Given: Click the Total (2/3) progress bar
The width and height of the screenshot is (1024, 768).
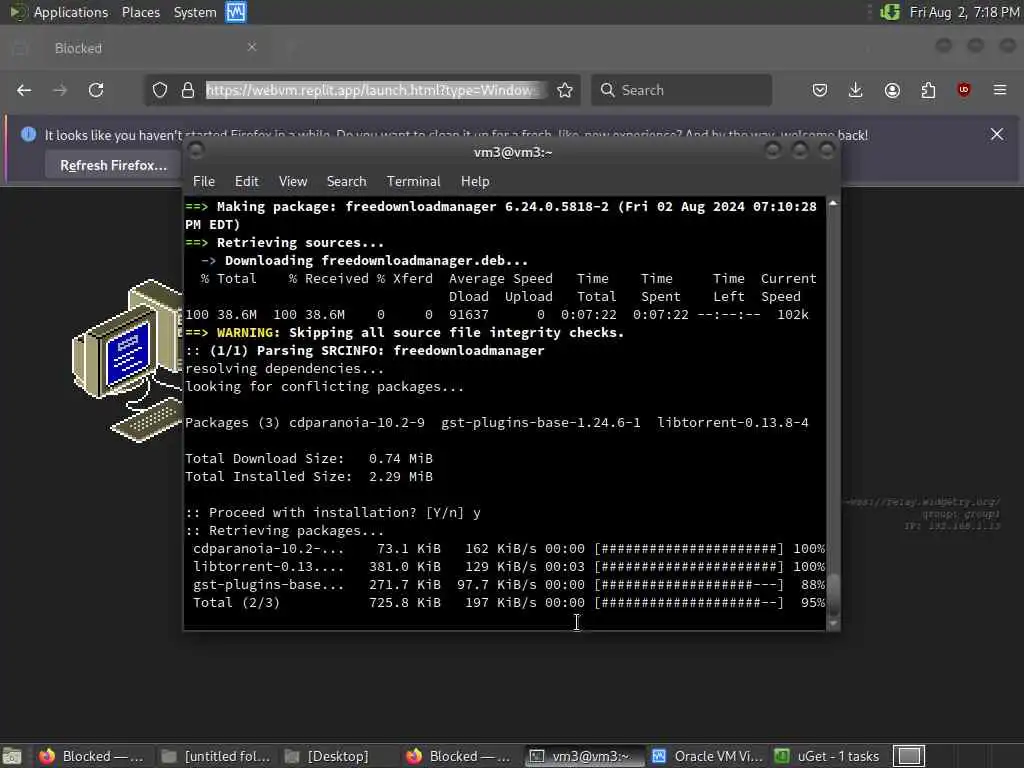Looking at the screenshot, I should (689, 603).
